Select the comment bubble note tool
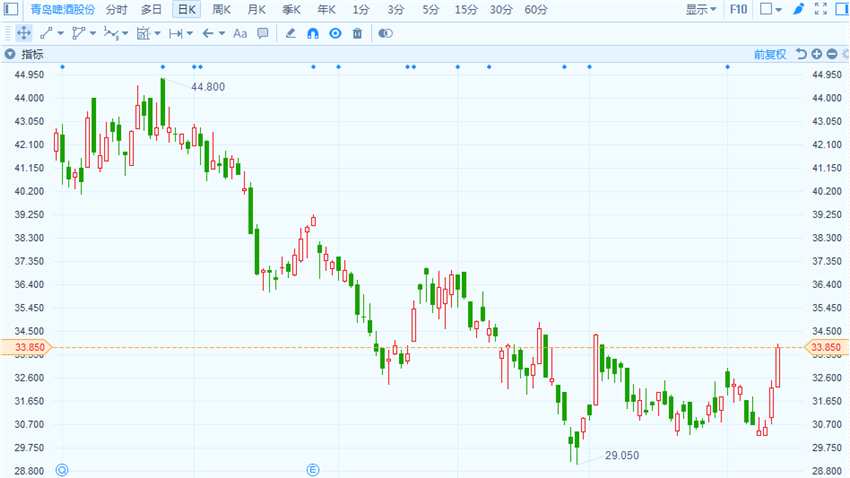This screenshot has width=850, height=478. 262,34
